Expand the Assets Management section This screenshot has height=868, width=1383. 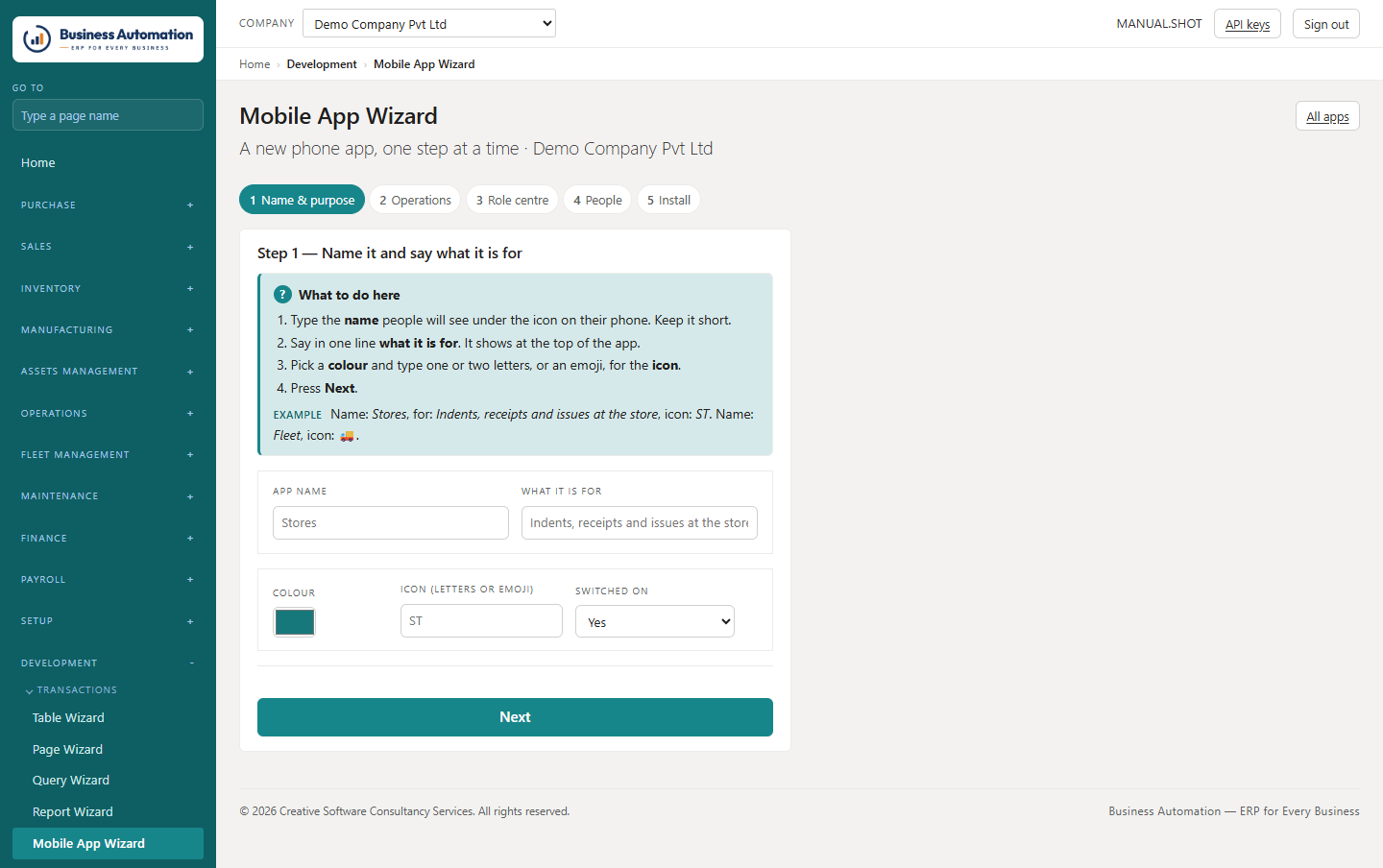(x=108, y=372)
